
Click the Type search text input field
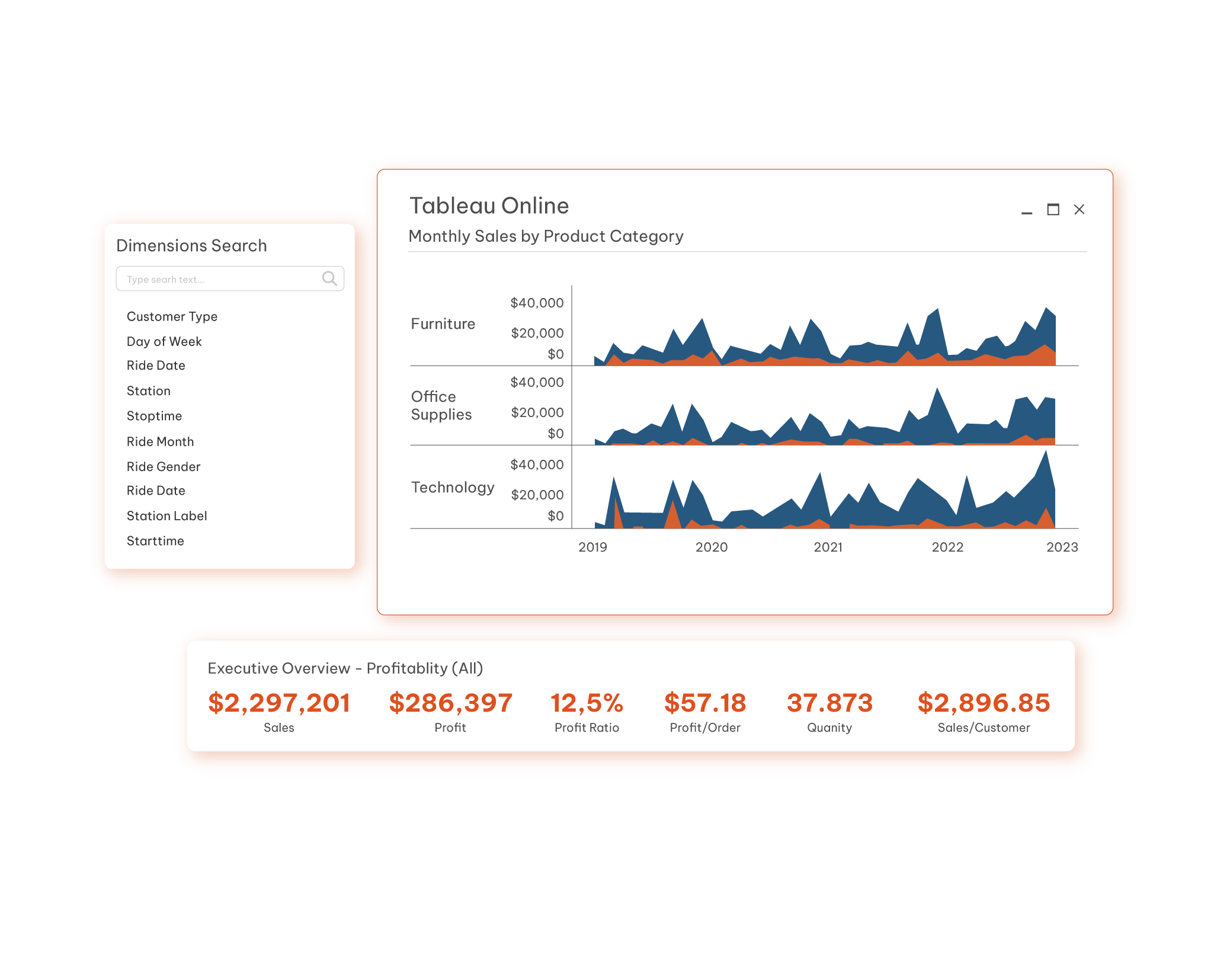[x=219, y=279]
